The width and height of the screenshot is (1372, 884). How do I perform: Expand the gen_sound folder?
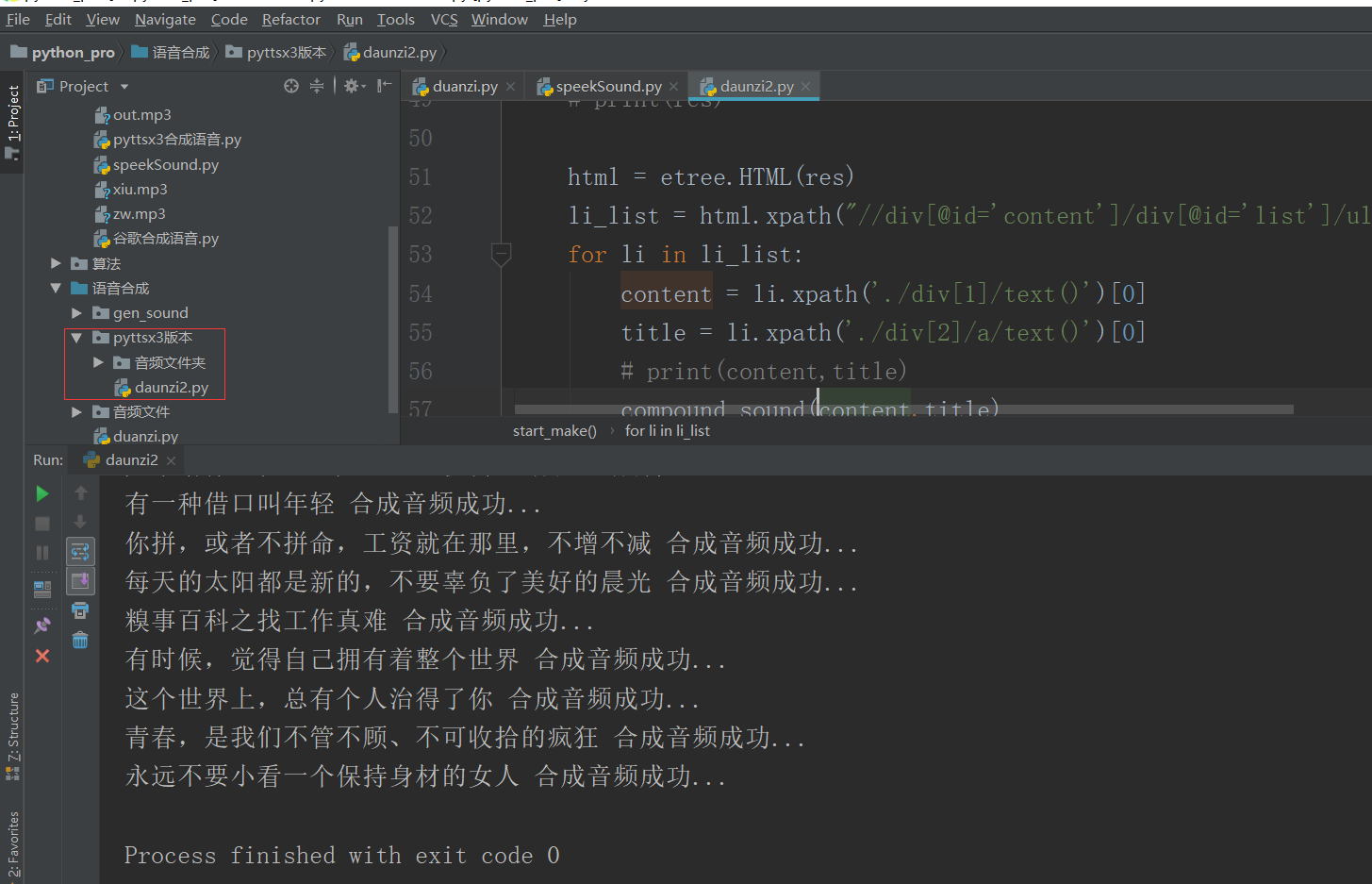(76, 312)
